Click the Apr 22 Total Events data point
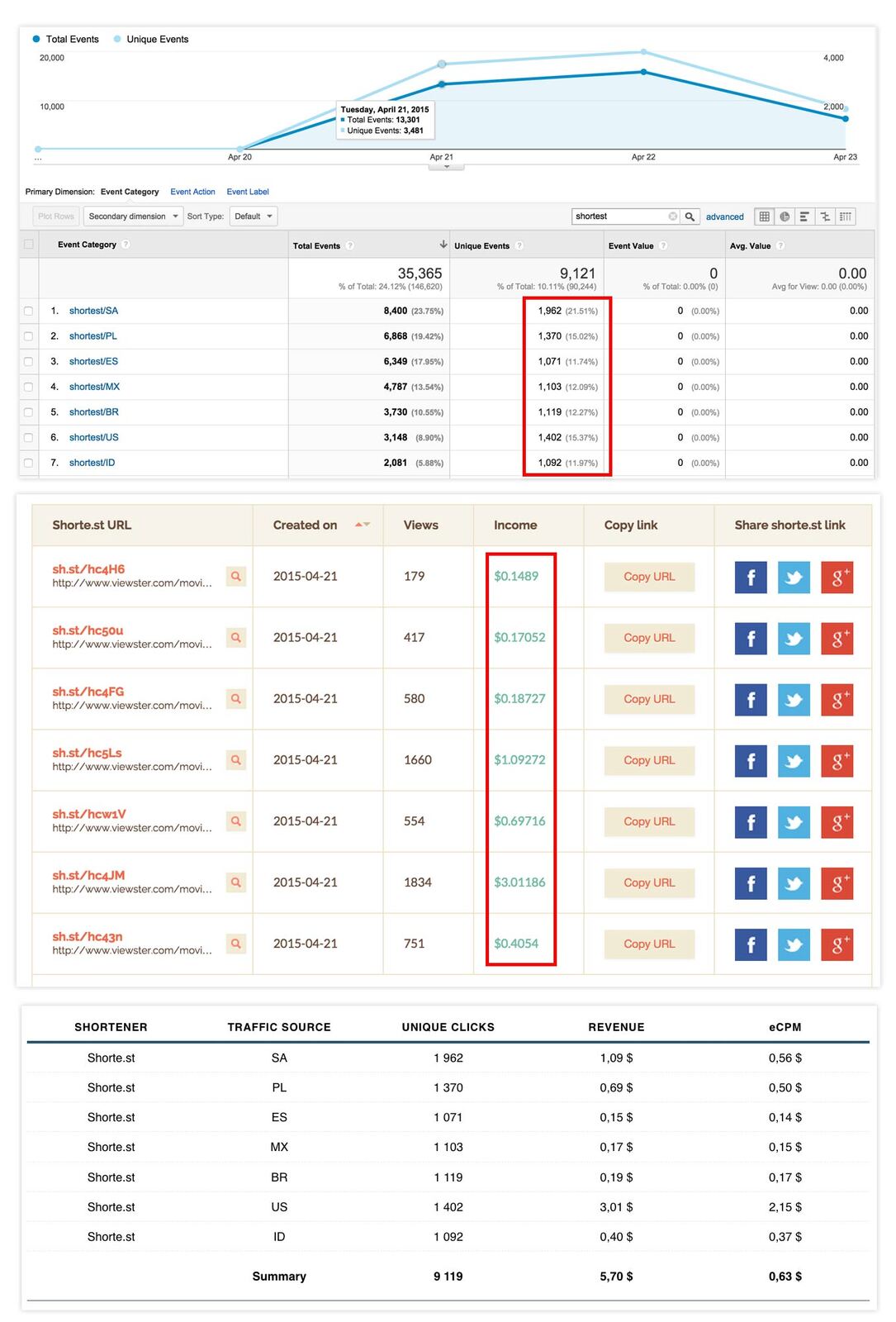The width and height of the screenshot is (896, 1322). point(644,72)
